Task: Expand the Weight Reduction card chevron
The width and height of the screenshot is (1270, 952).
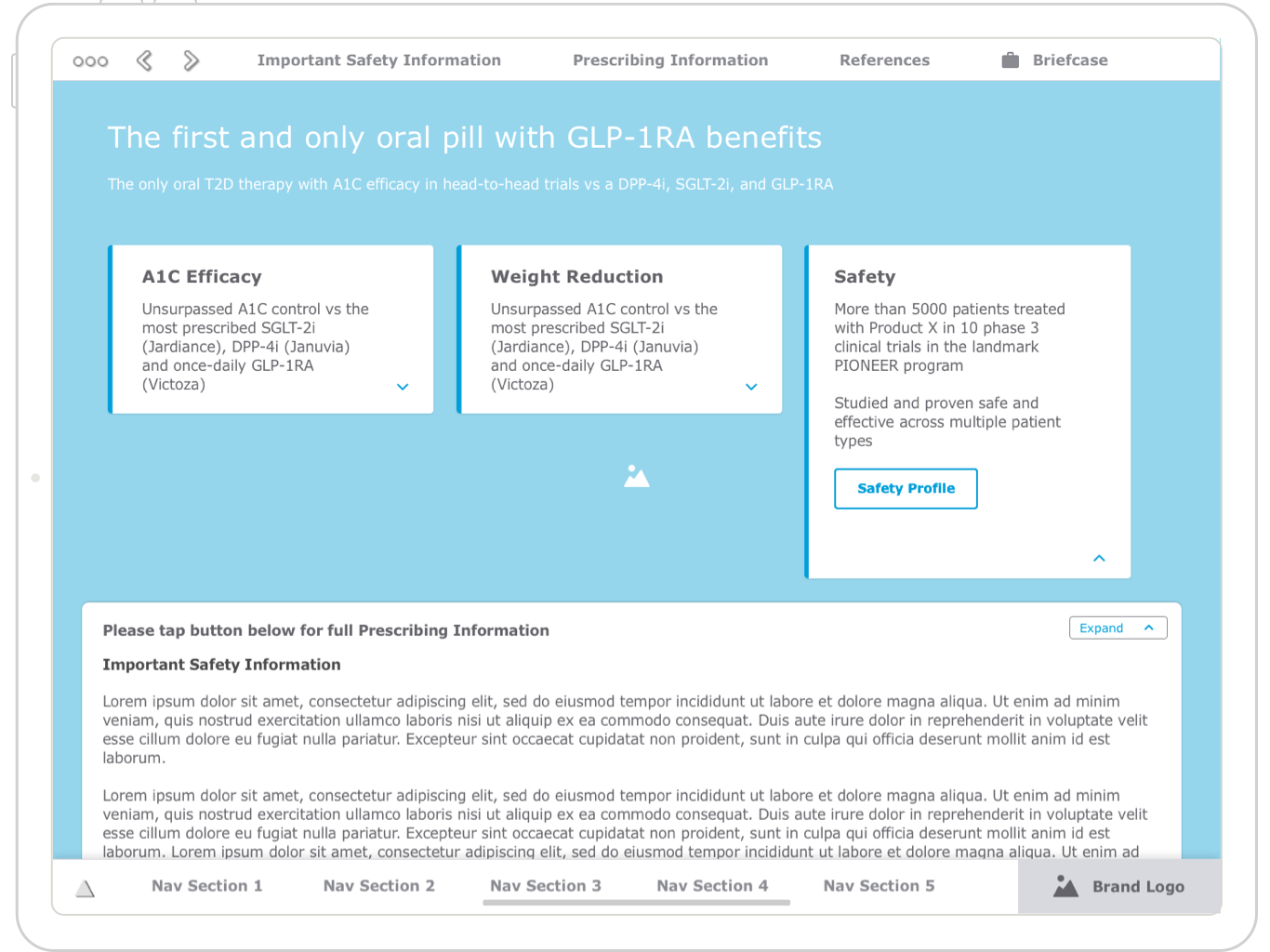Action: (751, 387)
